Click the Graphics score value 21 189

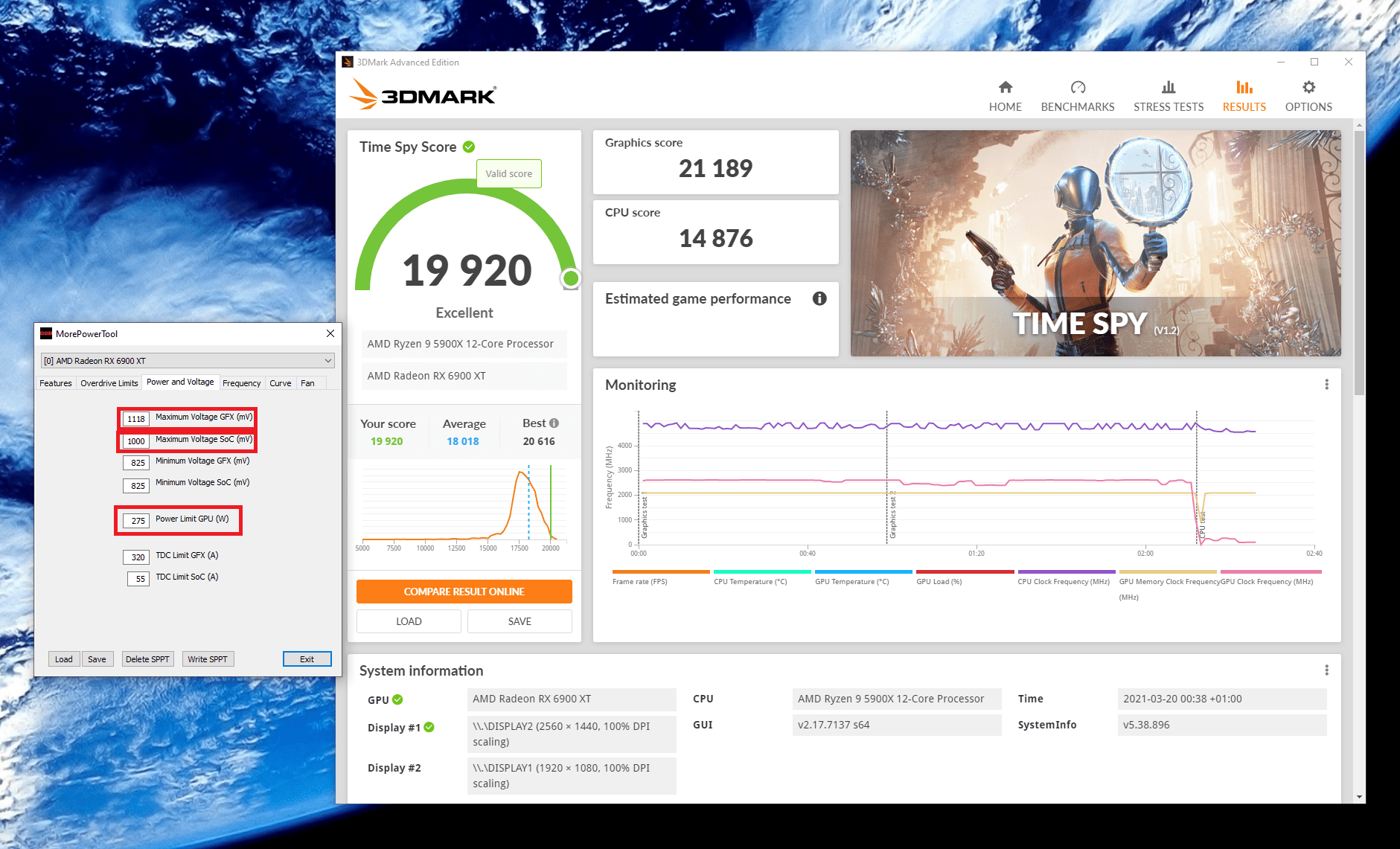pos(715,169)
